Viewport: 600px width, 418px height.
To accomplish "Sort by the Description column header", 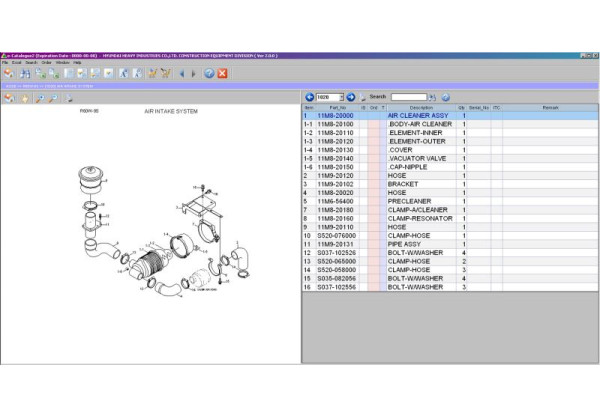I will coord(421,107).
